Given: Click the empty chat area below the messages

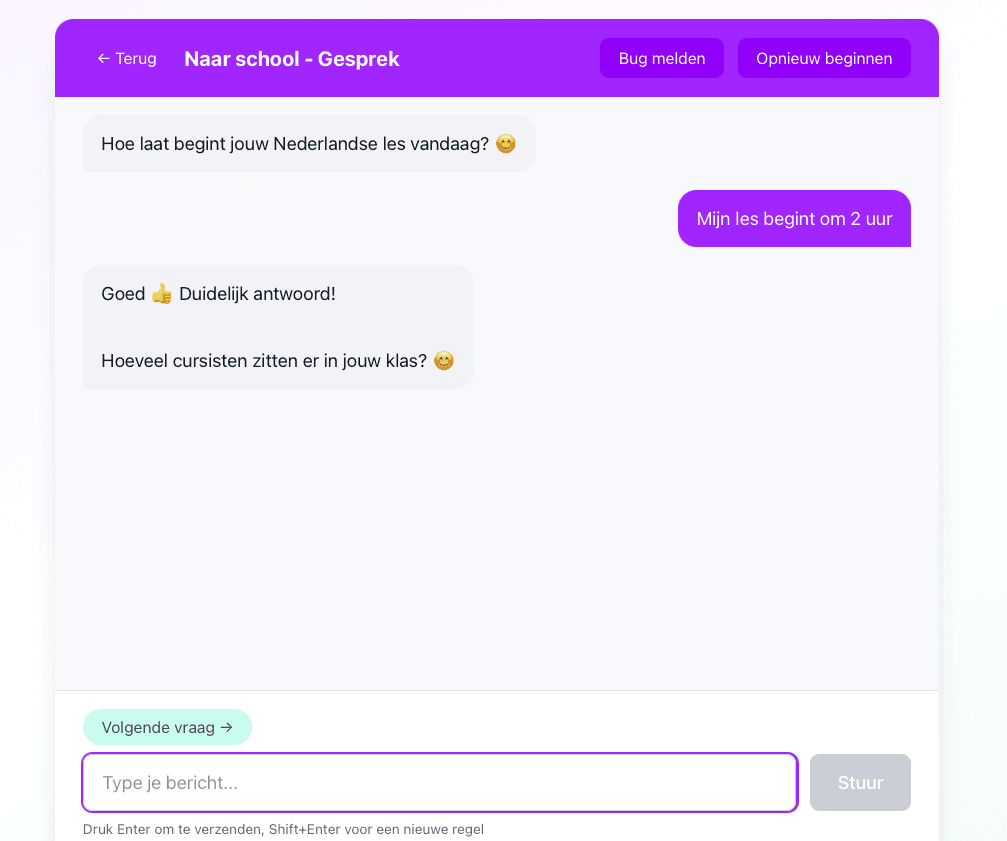Looking at the screenshot, I should pyautogui.click(x=496, y=539).
